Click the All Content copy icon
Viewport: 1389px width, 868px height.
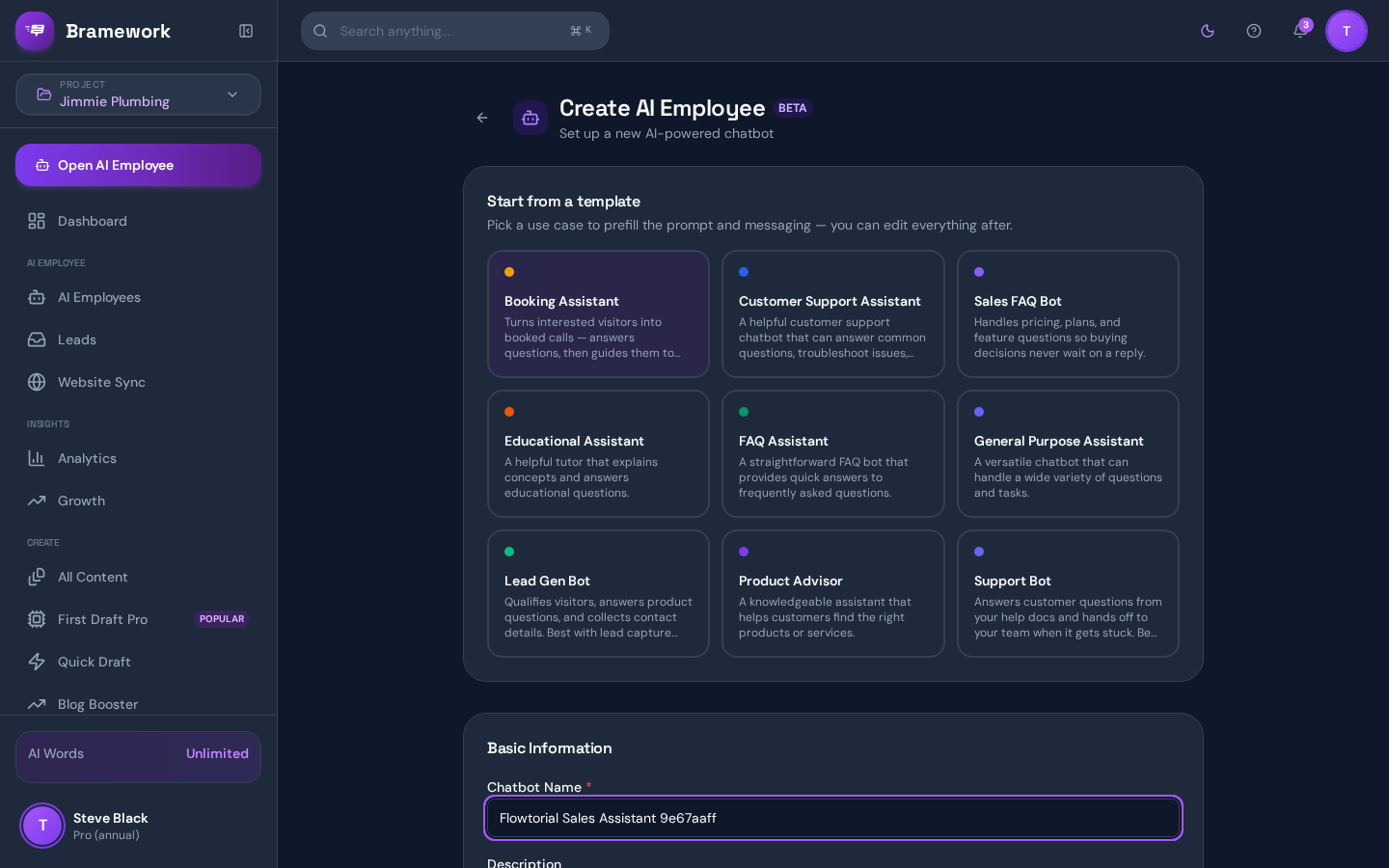tap(37, 577)
